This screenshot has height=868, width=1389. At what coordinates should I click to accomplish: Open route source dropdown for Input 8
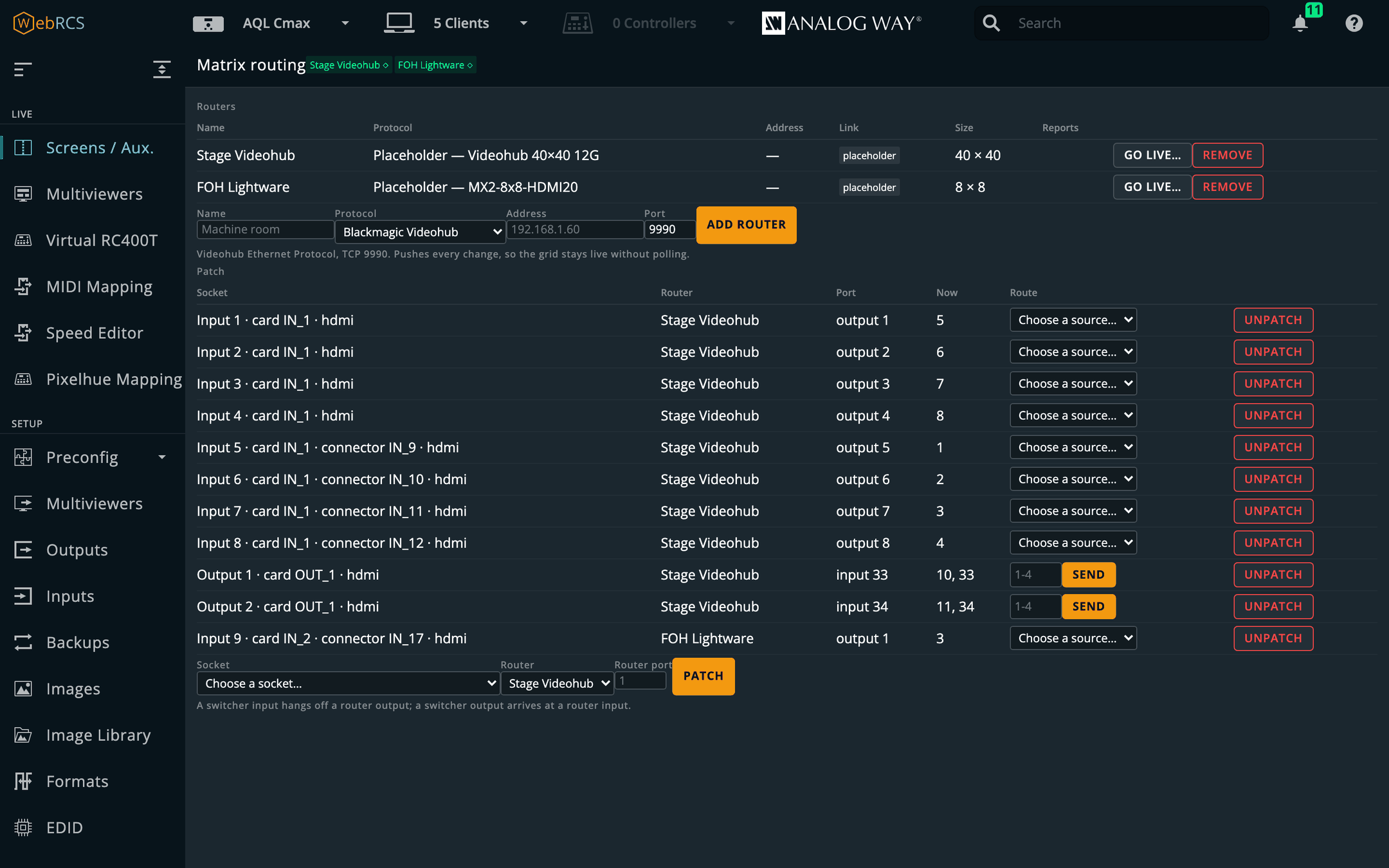(x=1073, y=543)
